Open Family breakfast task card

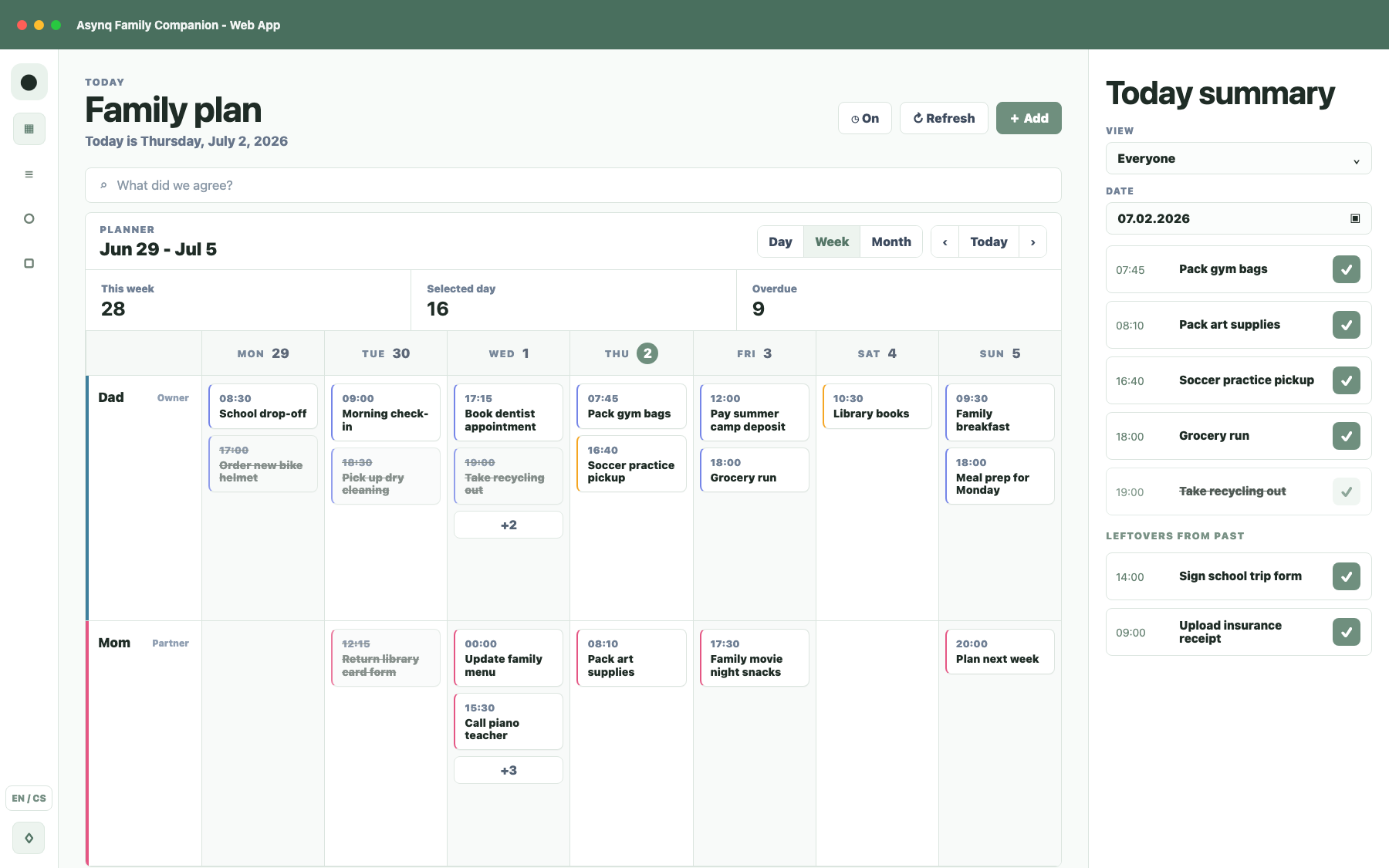point(1000,412)
